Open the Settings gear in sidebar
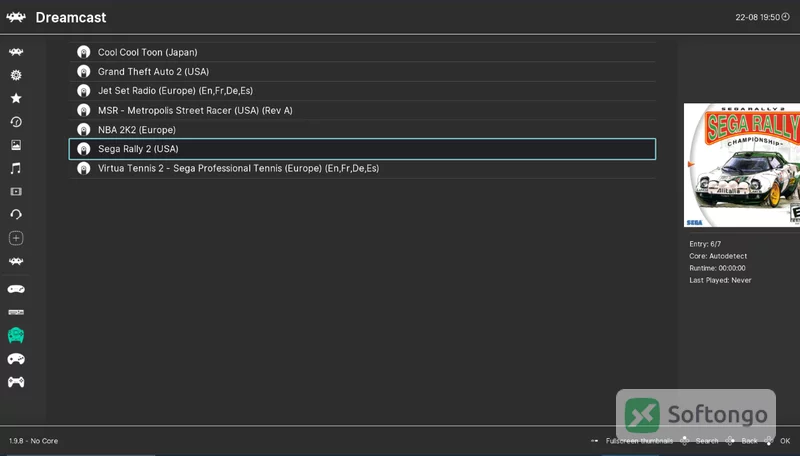Screen dimensions: 800x456 coord(16,75)
